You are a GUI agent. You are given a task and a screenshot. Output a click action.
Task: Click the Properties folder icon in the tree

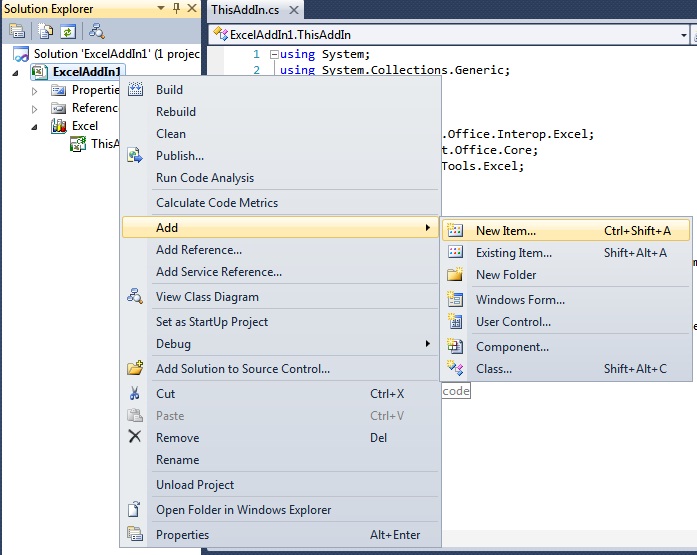[x=58, y=91]
